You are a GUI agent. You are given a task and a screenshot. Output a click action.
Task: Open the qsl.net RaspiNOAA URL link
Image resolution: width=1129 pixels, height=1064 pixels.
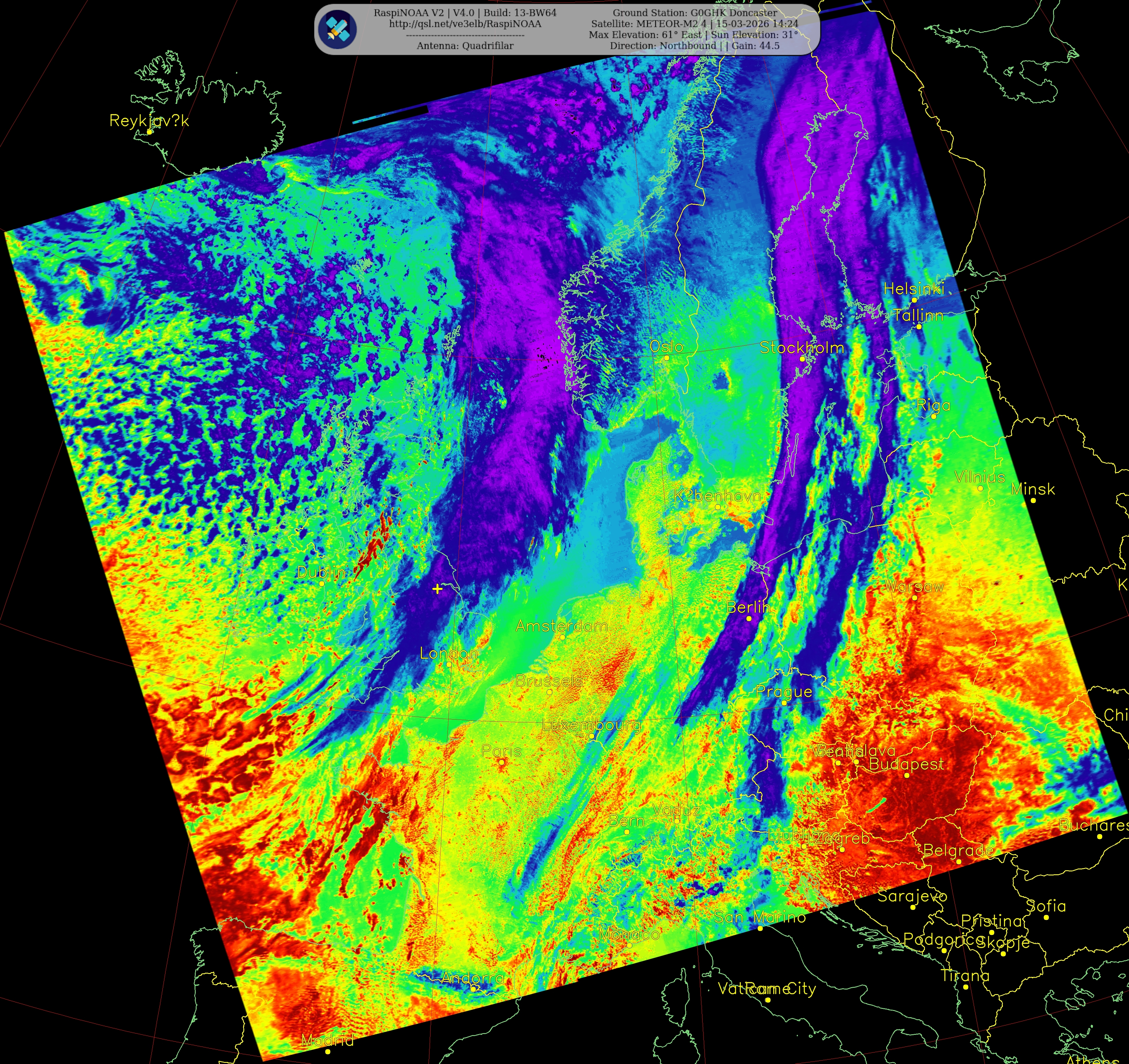pyautogui.click(x=465, y=24)
